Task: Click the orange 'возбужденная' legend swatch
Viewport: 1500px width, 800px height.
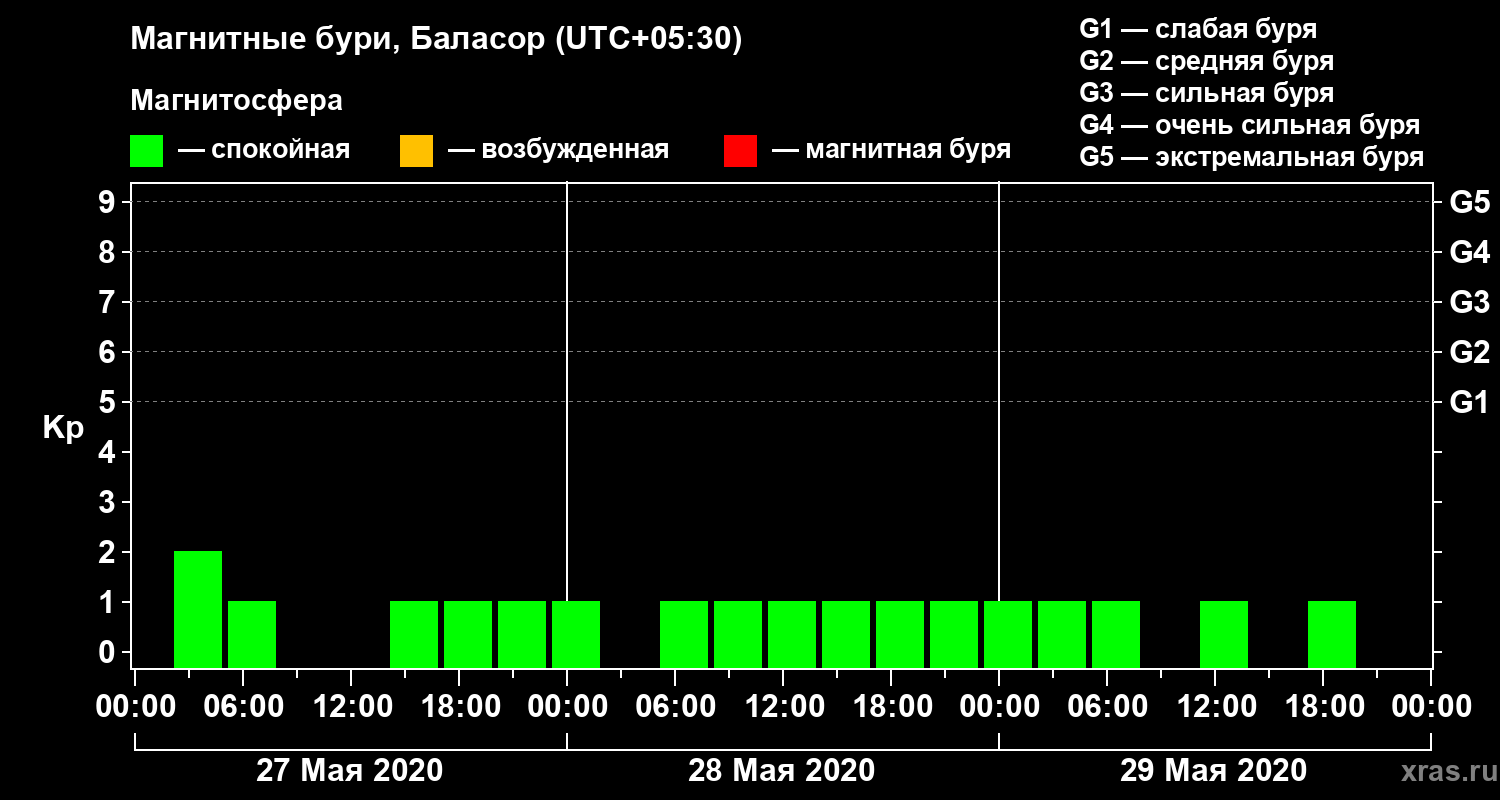Action: (x=416, y=151)
